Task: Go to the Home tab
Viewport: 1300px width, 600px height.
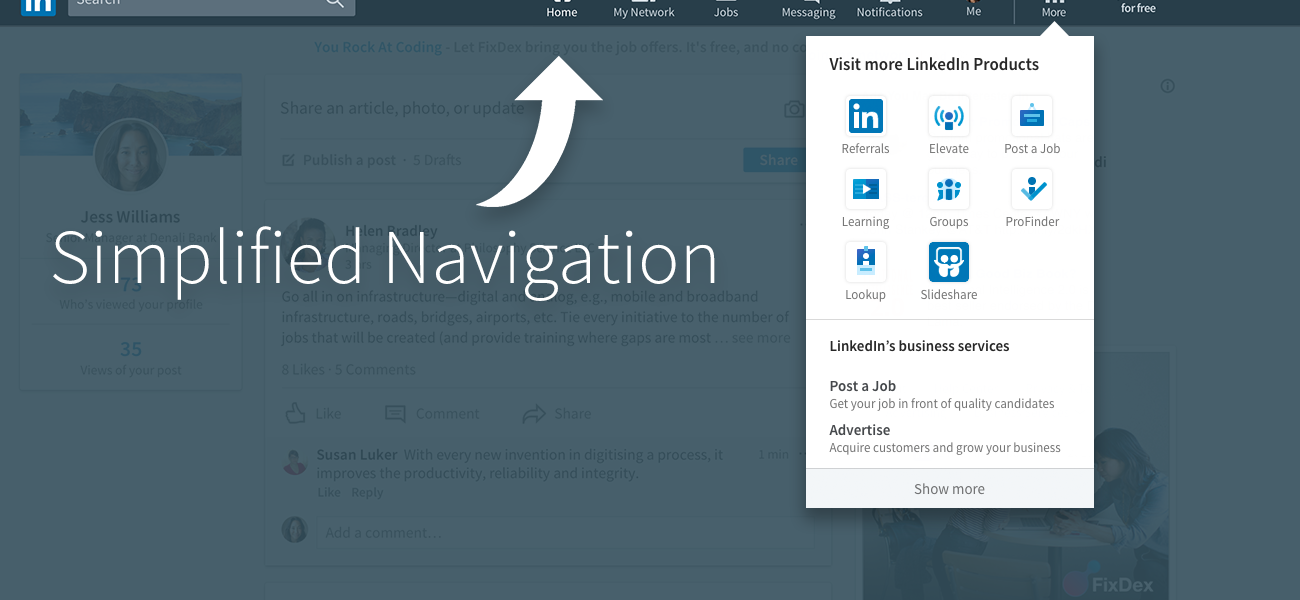Action: (562, 10)
